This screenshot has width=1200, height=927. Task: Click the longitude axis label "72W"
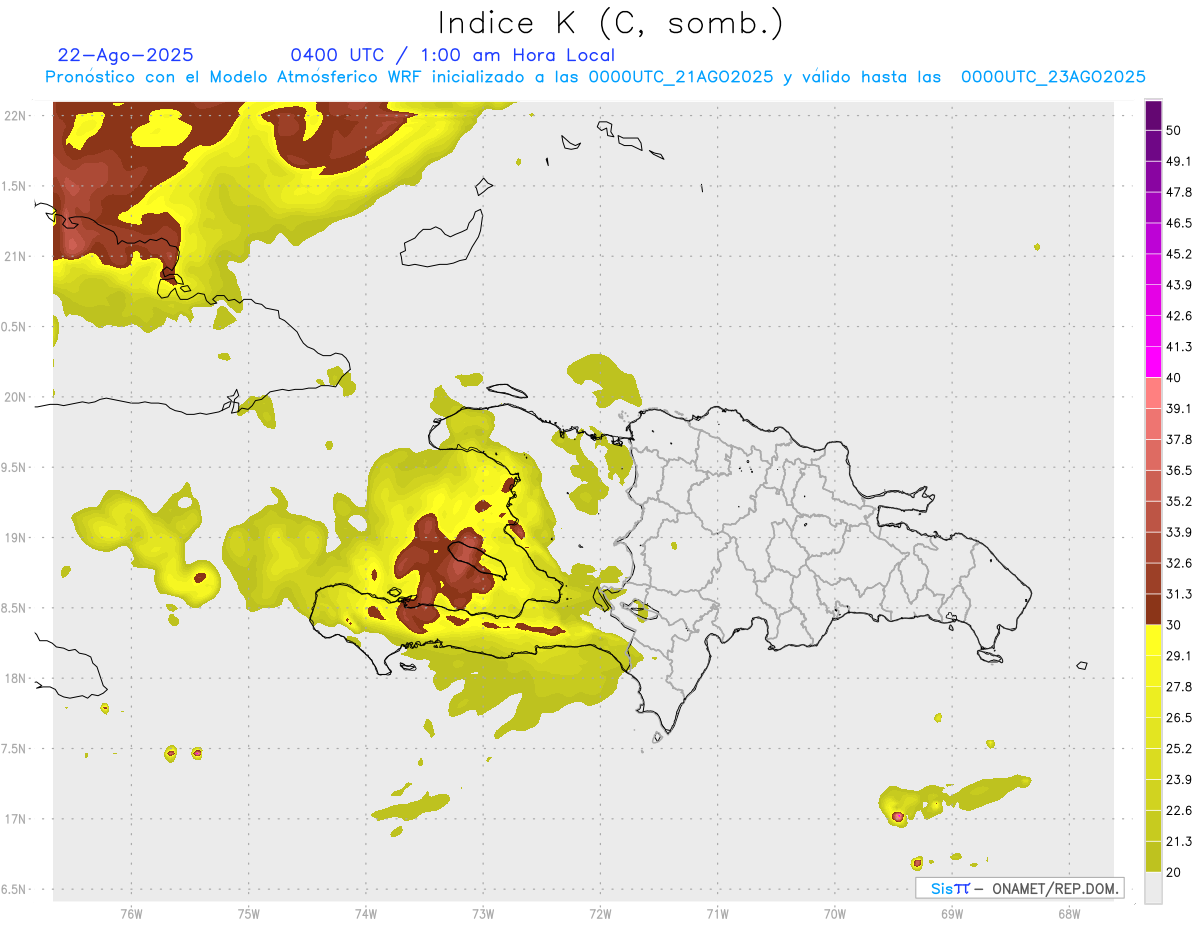point(600,914)
